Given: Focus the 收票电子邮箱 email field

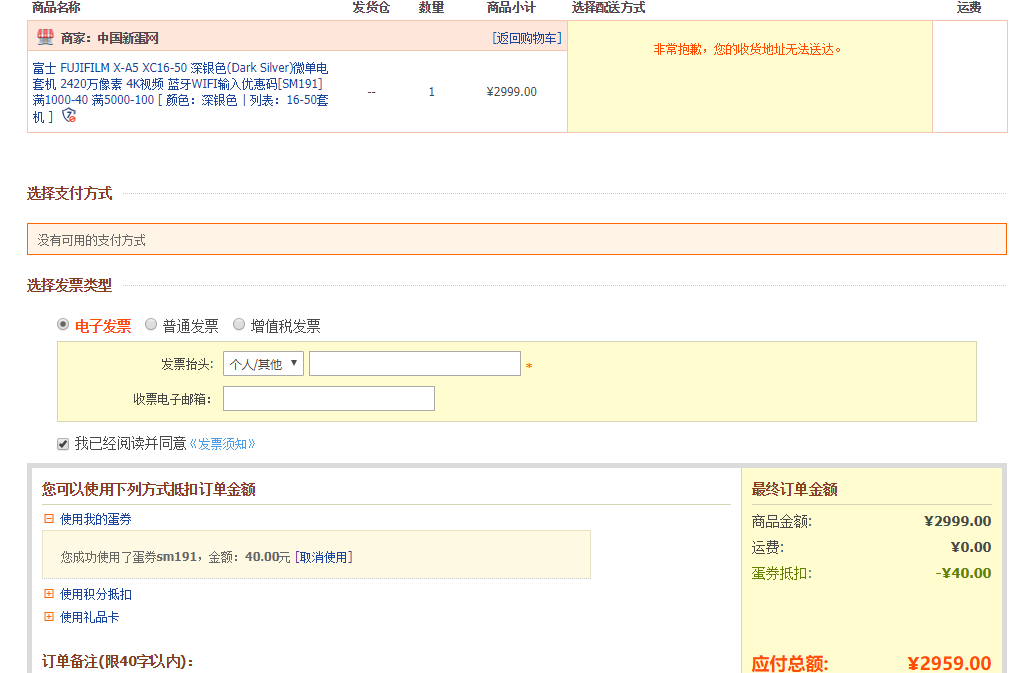Looking at the screenshot, I should tap(328, 399).
